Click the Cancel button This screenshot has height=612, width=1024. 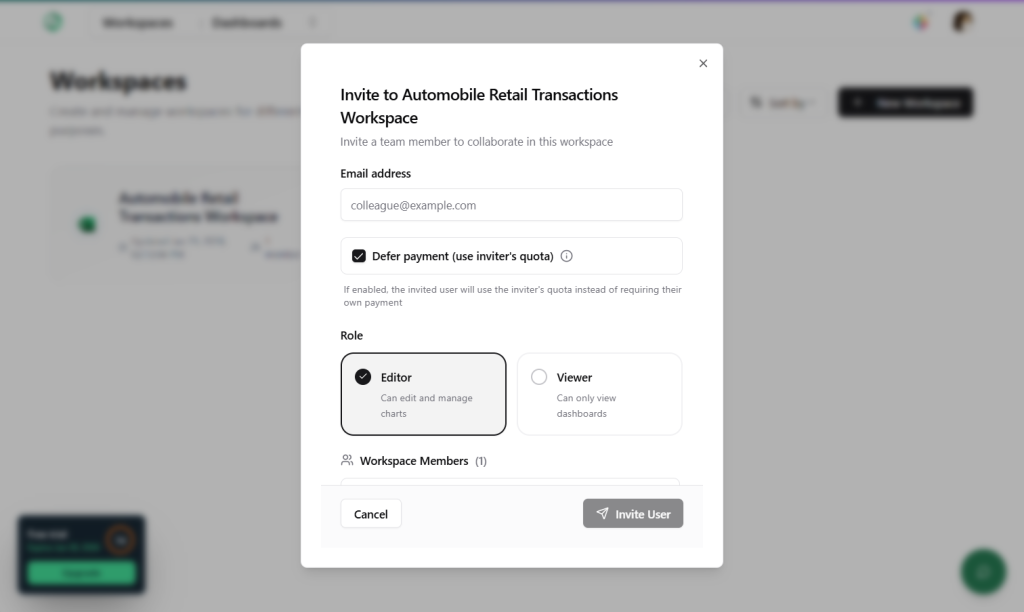[x=370, y=513]
